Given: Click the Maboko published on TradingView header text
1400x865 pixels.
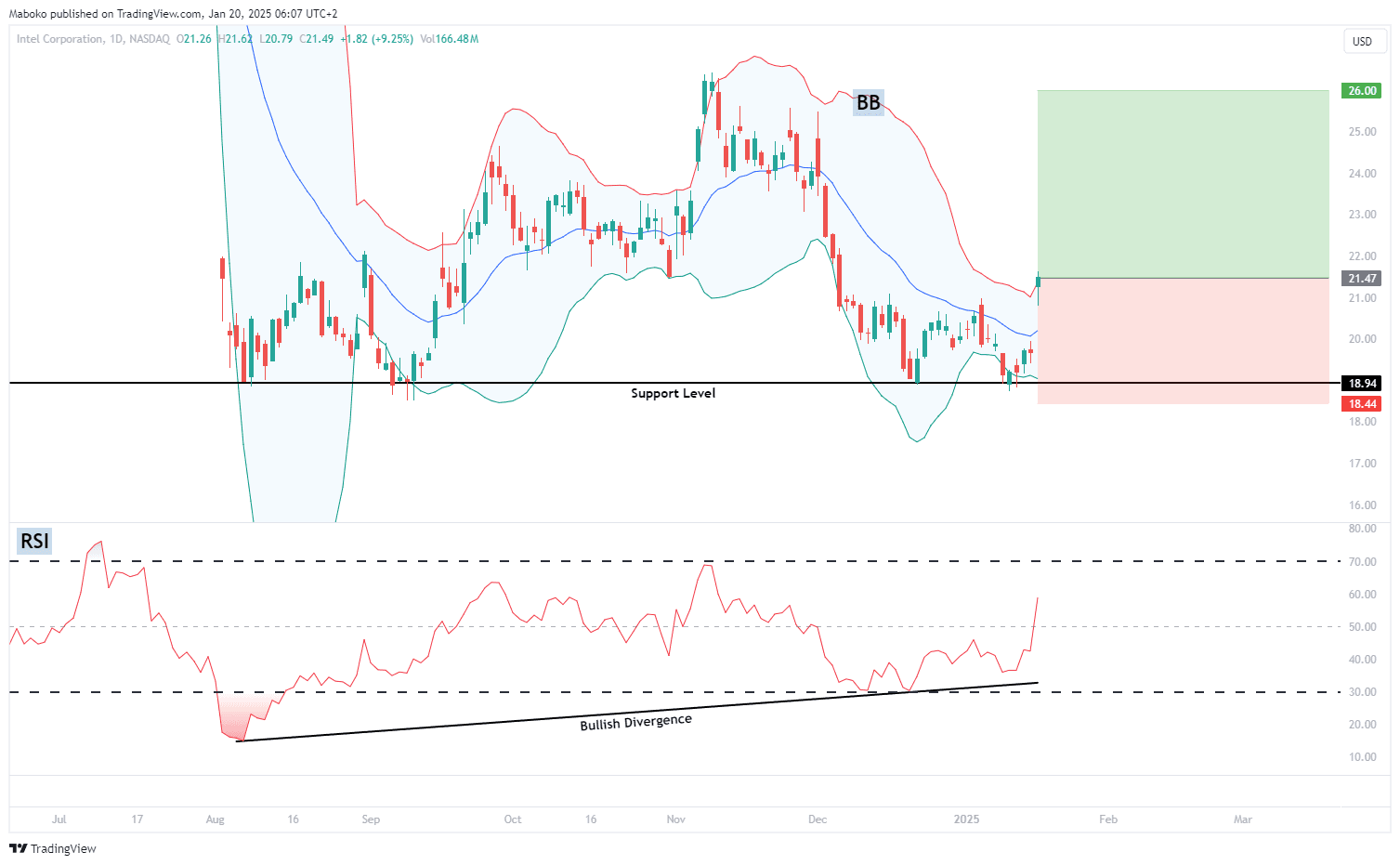Looking at the screenshot, I should click(174, 14).
